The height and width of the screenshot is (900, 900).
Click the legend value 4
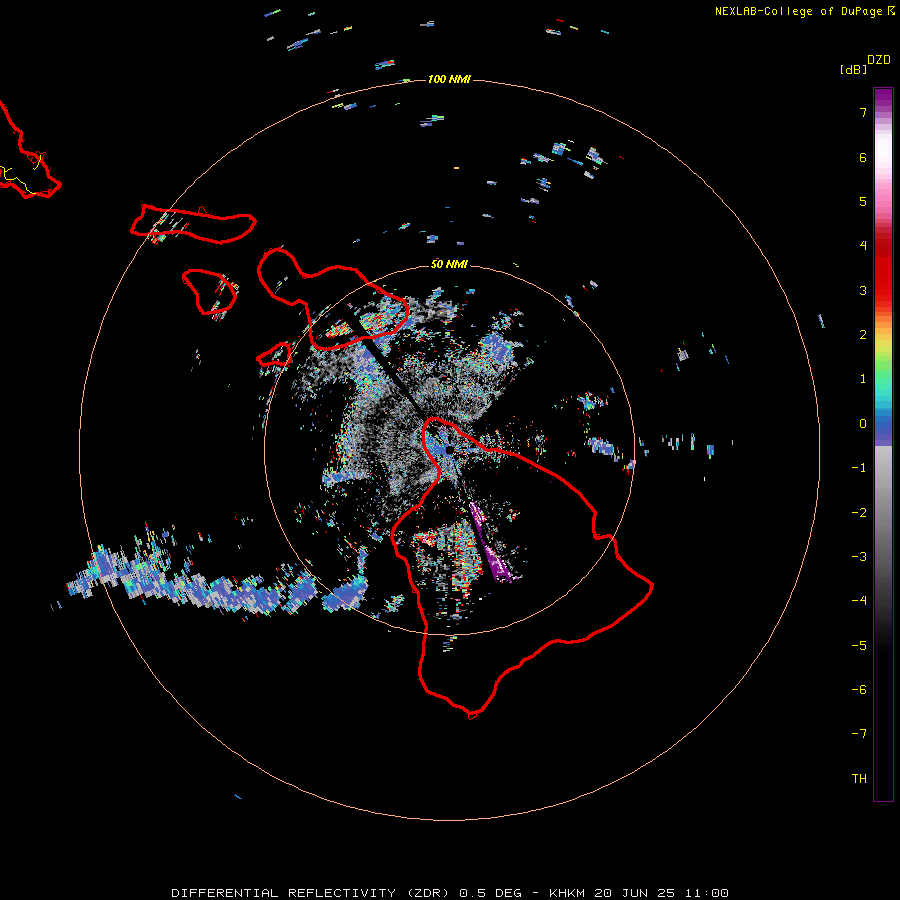point(863,246)
